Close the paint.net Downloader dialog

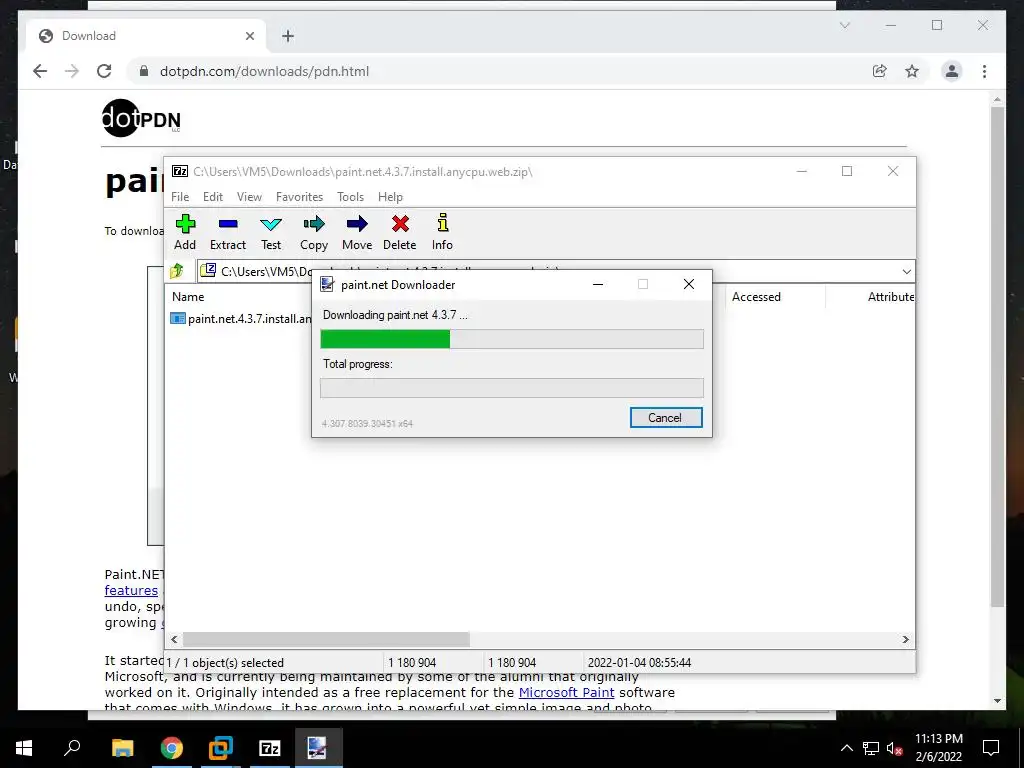688,284
